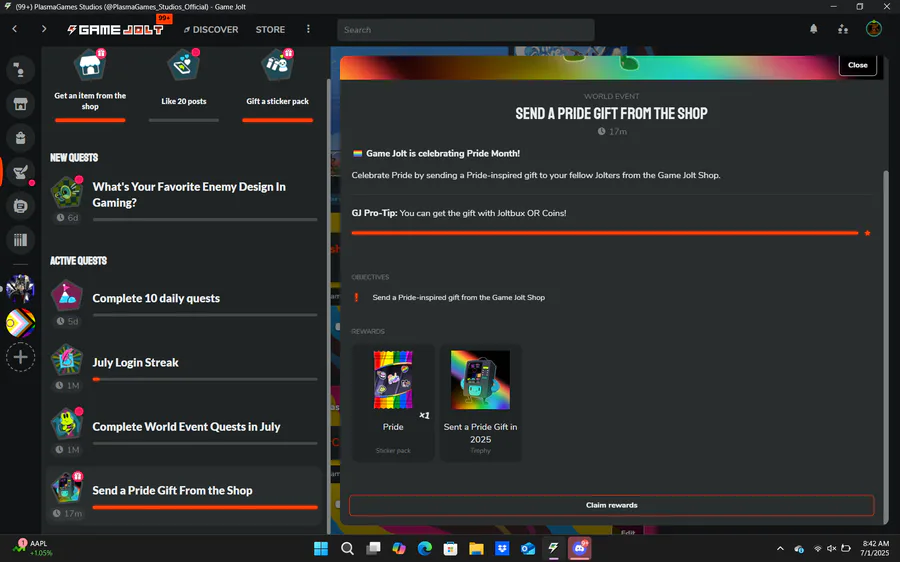
Task: Open notifications bell
Action: coord(813,29)
